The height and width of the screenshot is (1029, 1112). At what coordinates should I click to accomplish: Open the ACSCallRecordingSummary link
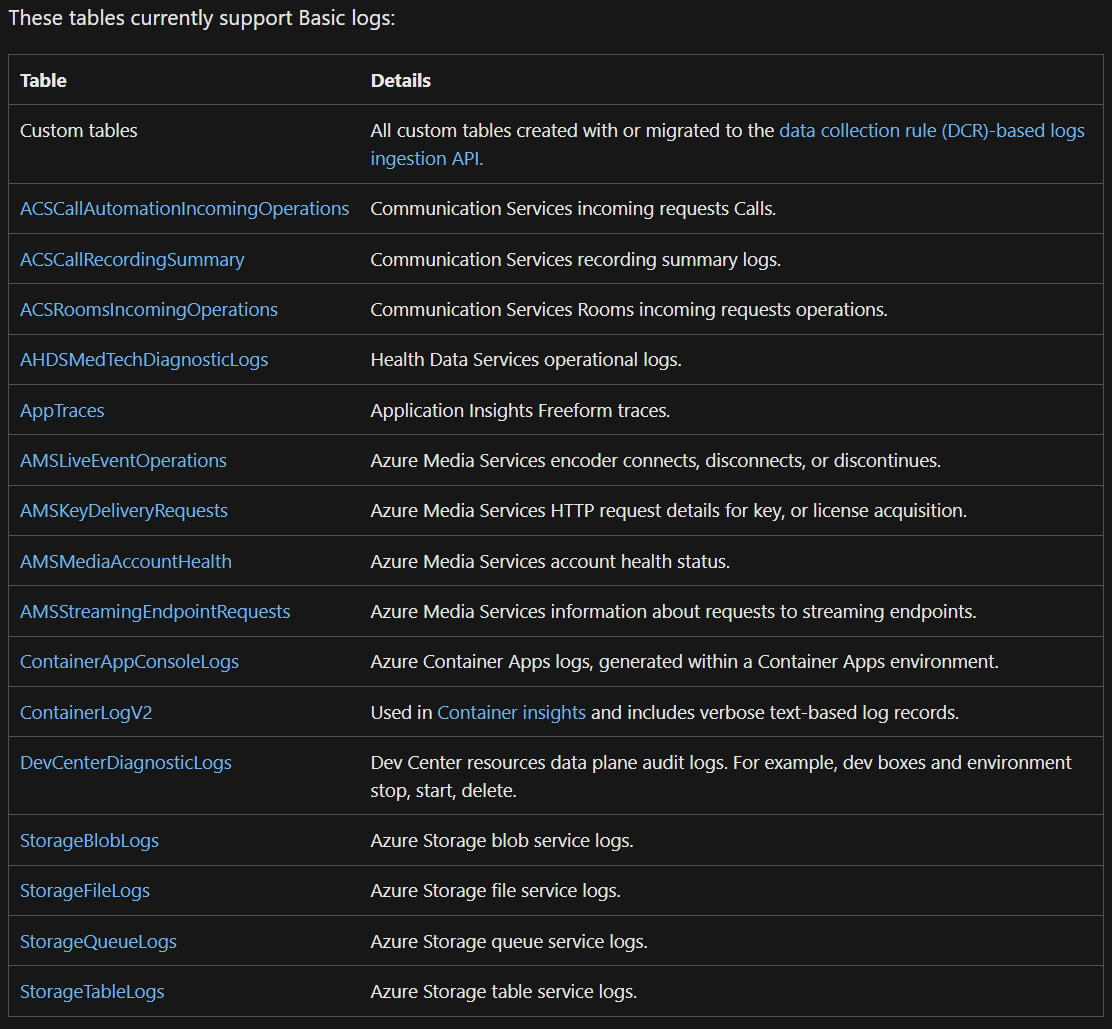click(132, 260)
